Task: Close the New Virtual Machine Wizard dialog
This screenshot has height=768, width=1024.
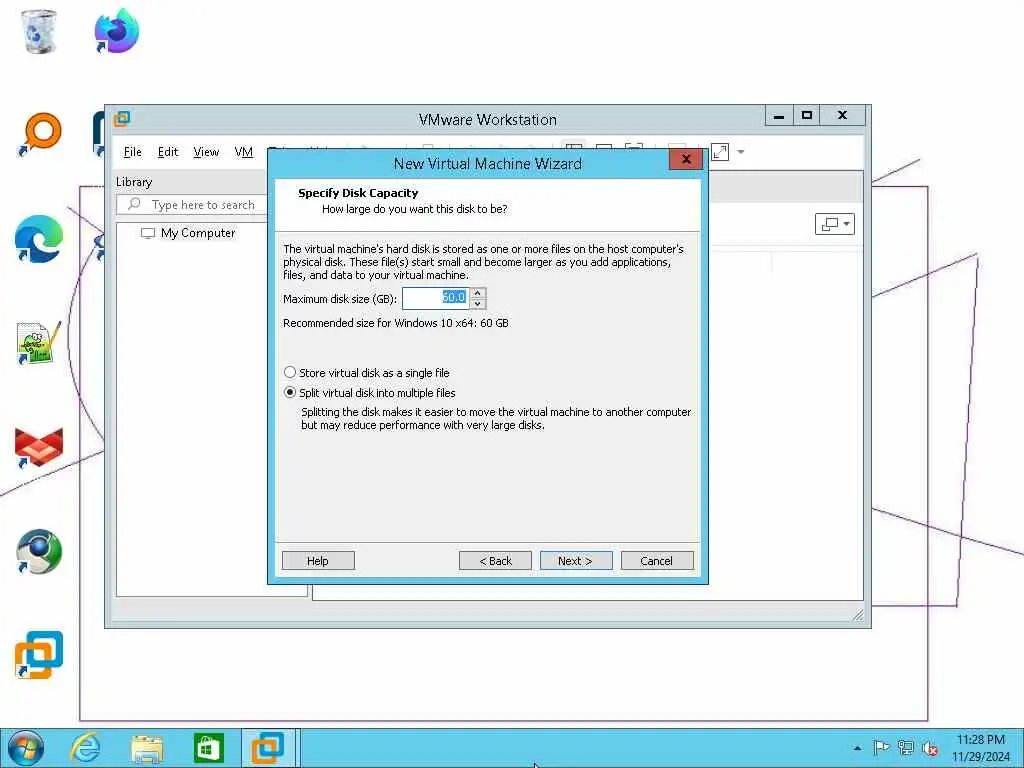Action: tap(686, 159)
